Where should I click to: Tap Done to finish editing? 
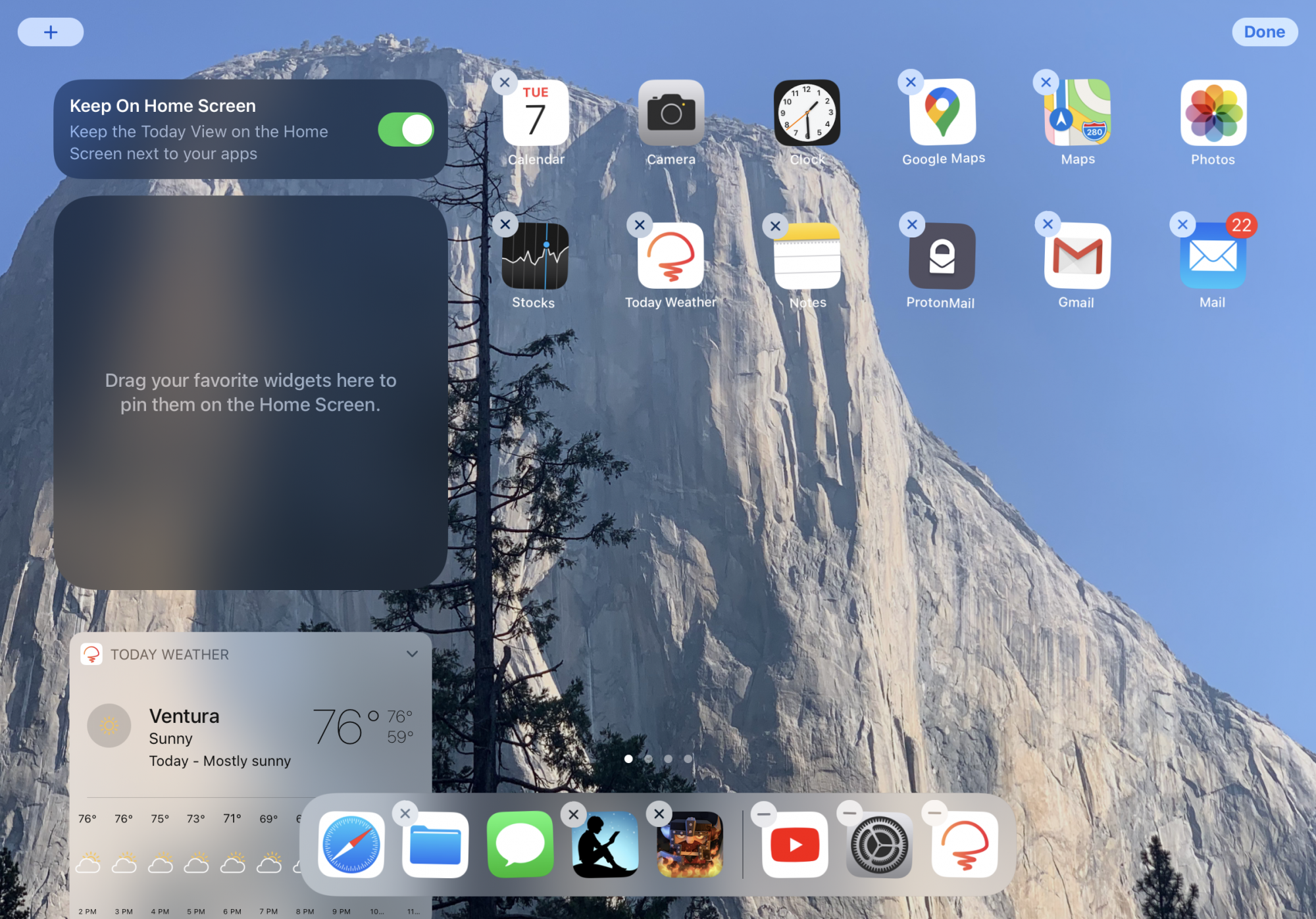pos(1264,32)
